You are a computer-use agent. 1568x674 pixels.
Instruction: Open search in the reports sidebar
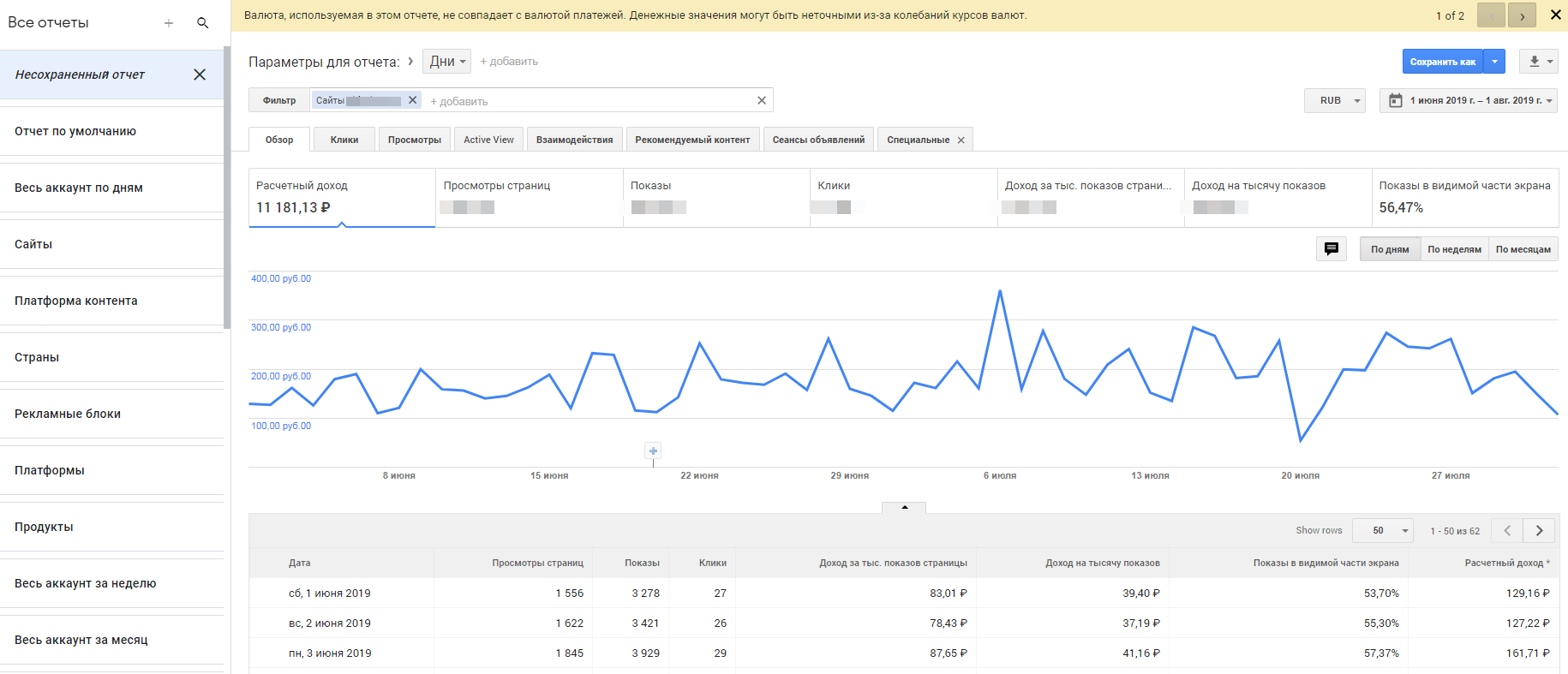[x=203, y=23]
